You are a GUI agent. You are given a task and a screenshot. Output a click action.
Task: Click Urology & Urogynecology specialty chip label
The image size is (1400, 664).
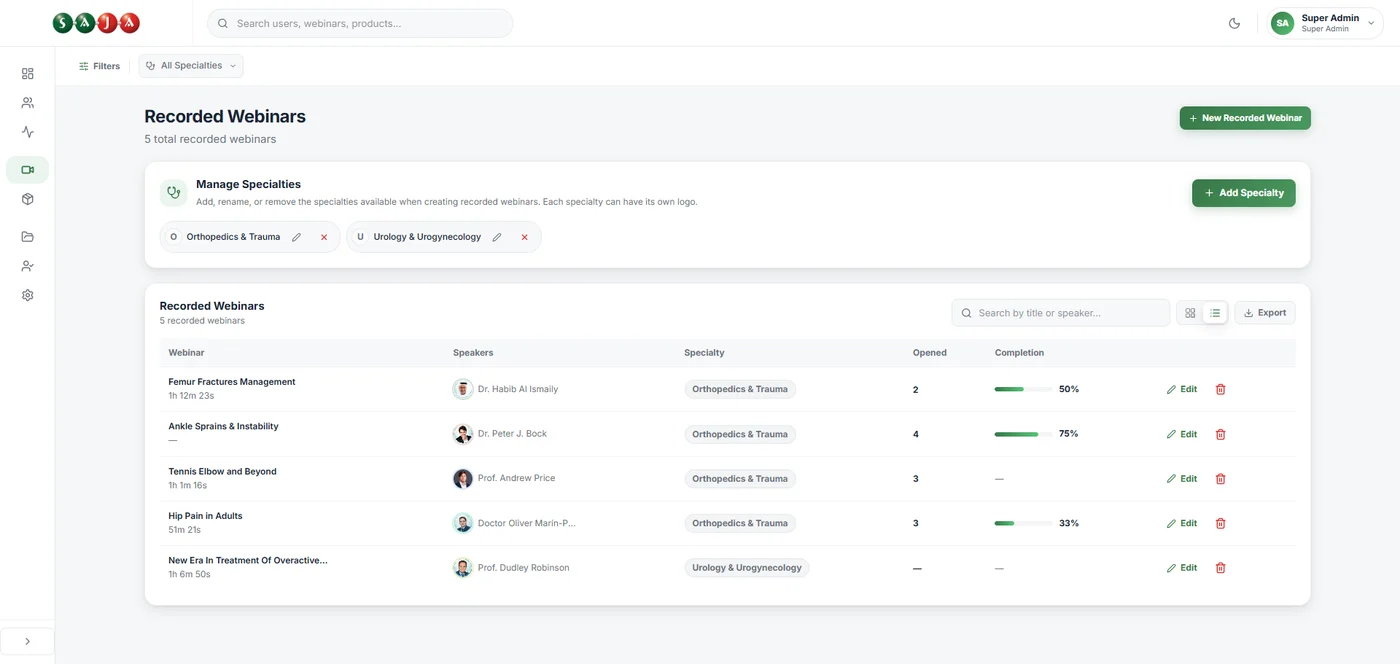coord(427,237)
